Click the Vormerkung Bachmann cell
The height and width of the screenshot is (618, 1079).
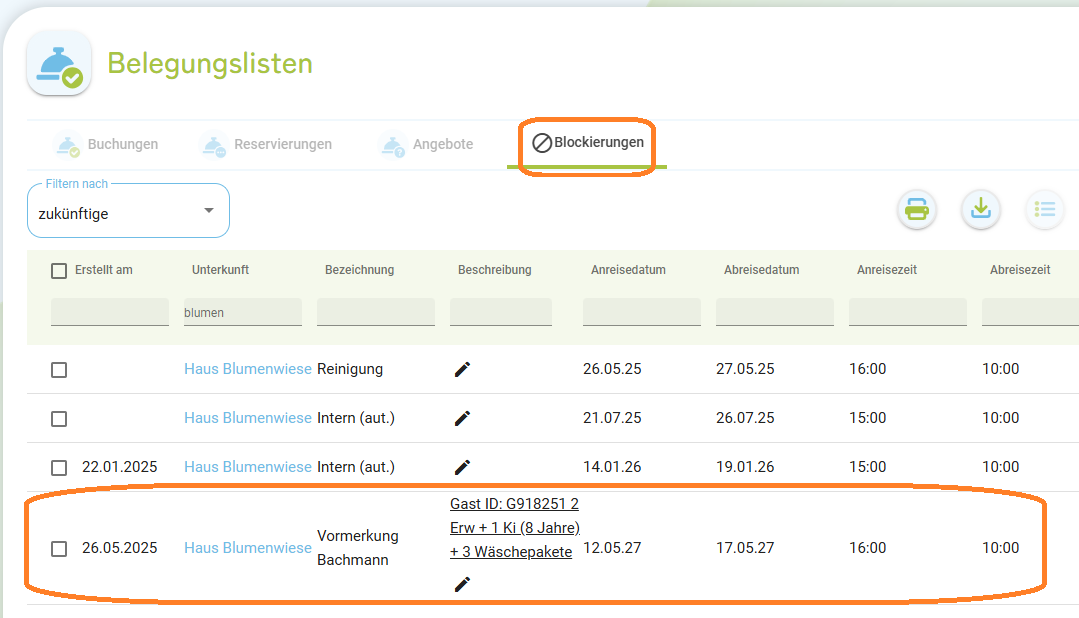(358, 548)
